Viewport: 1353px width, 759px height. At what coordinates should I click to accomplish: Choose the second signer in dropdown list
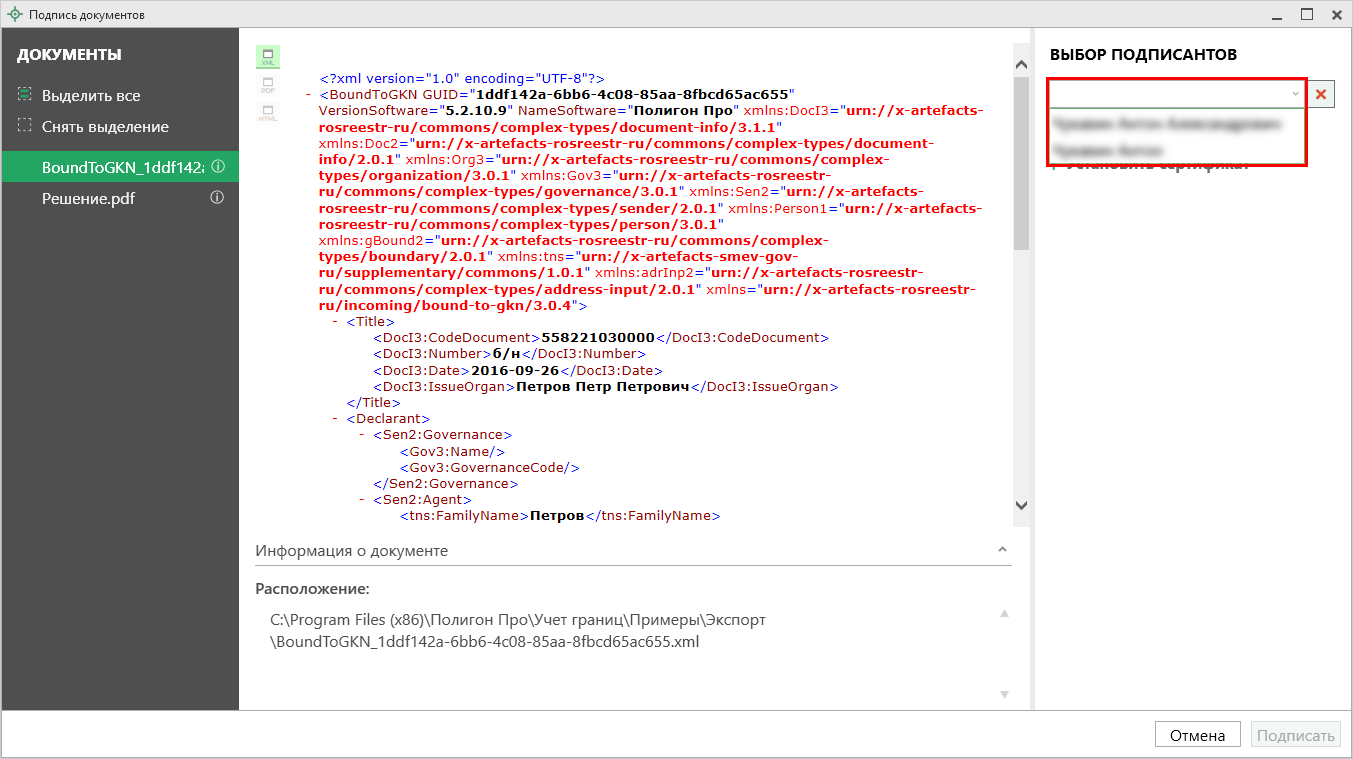tap(1108, 150)
